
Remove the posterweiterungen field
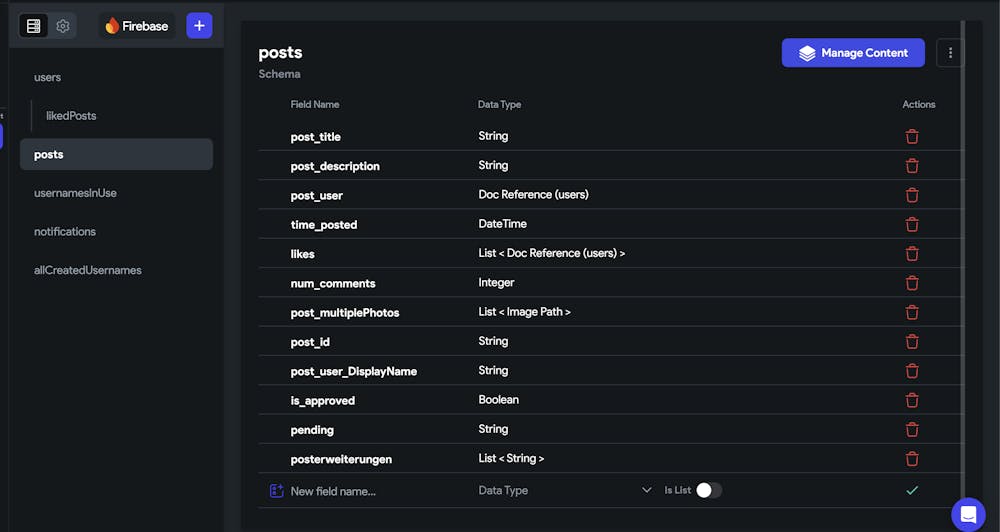point(912,459)
